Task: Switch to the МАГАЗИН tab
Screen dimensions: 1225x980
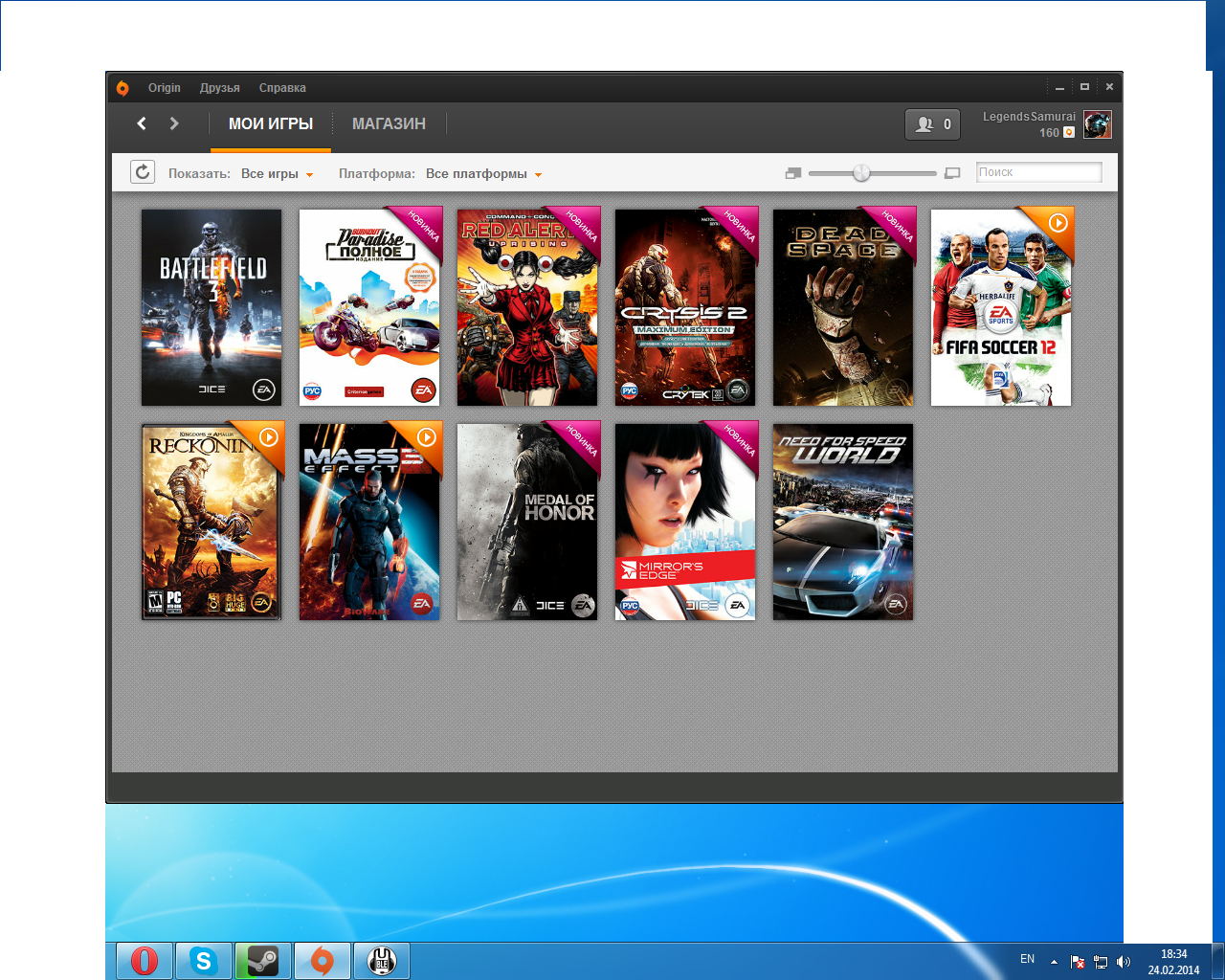Action: [389, 123]
